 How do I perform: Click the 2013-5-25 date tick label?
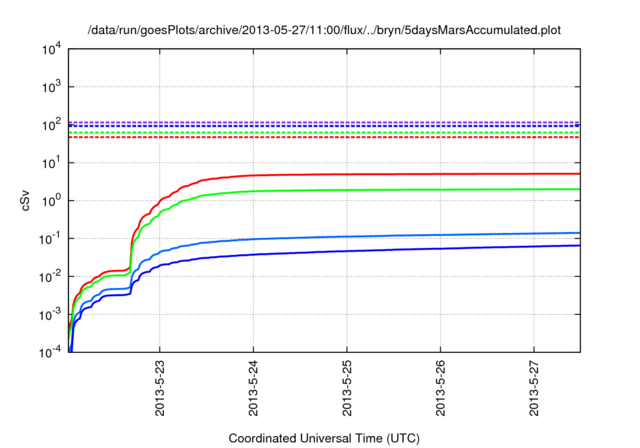(347, 388)
